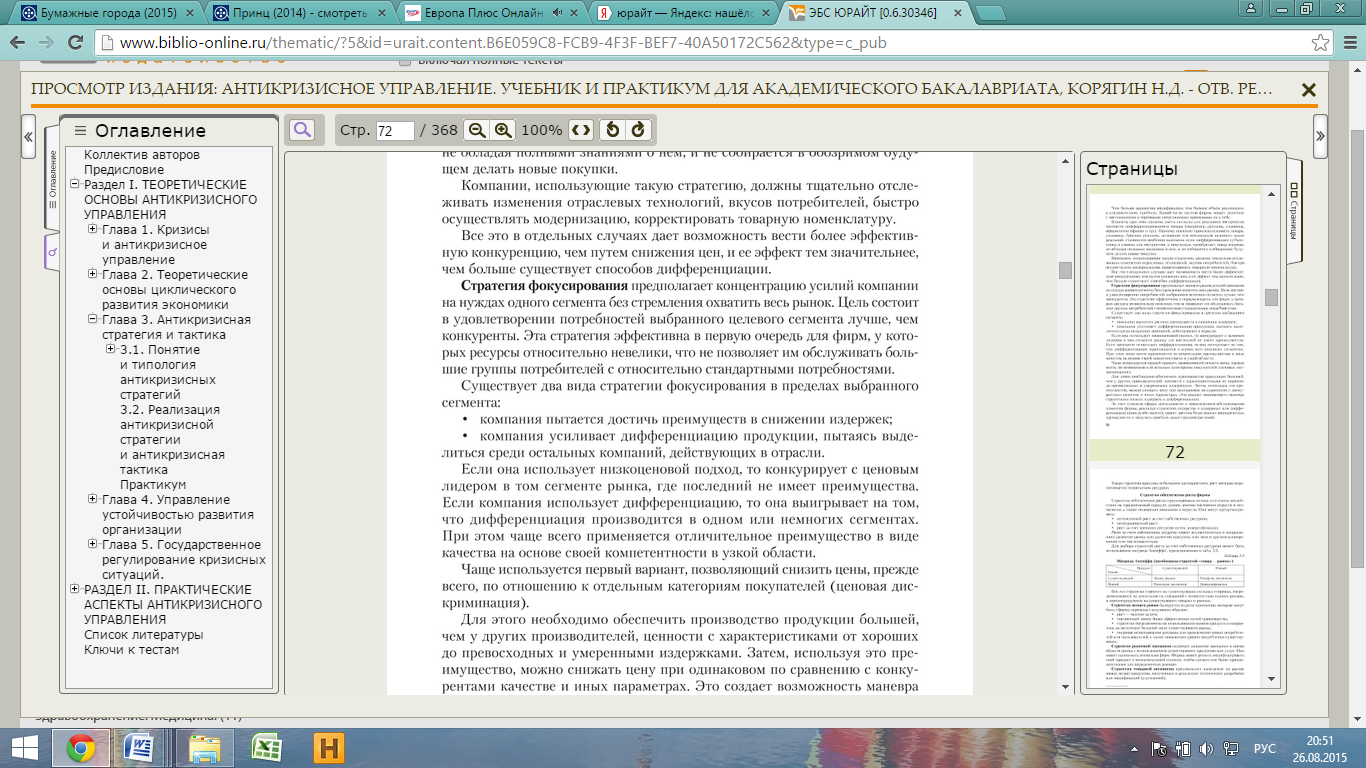Expand Глава 2 Теоретические основы node
1366x768 pixels.
93,275
